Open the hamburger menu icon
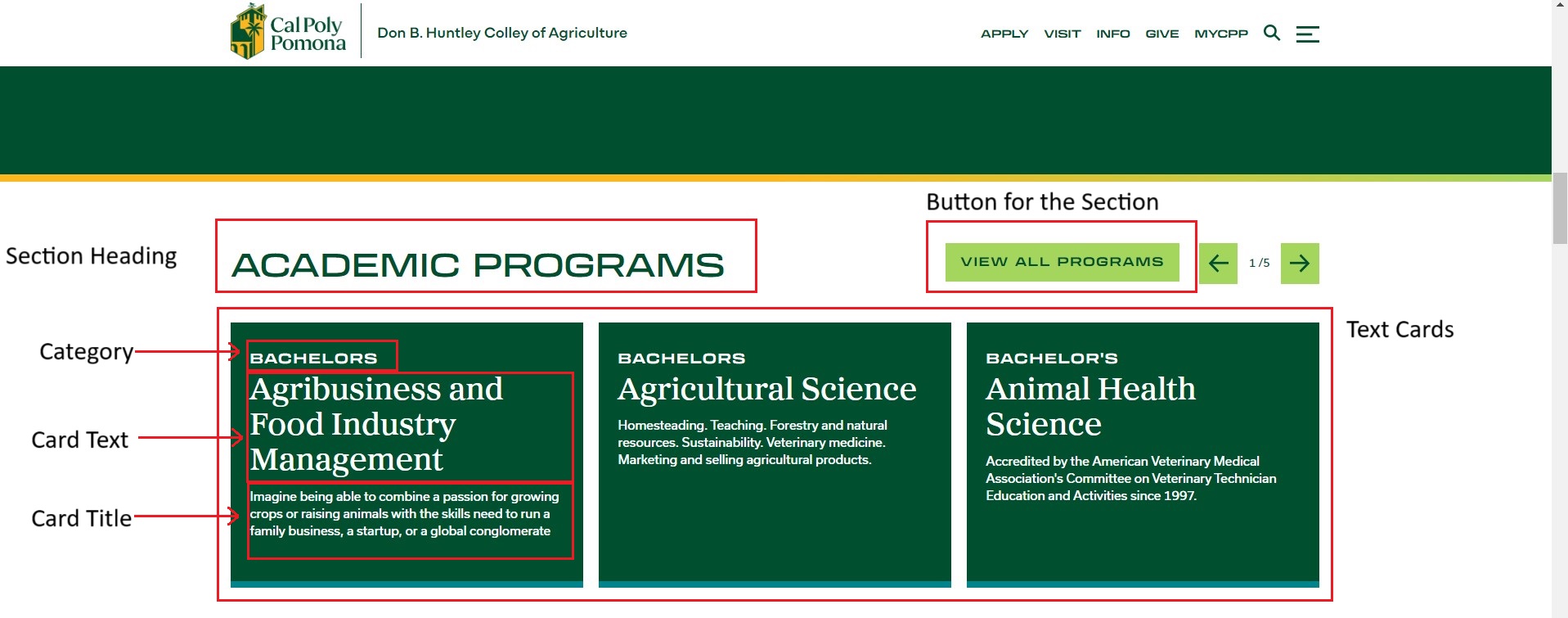1568x618 pixels. click(1307, 34)
